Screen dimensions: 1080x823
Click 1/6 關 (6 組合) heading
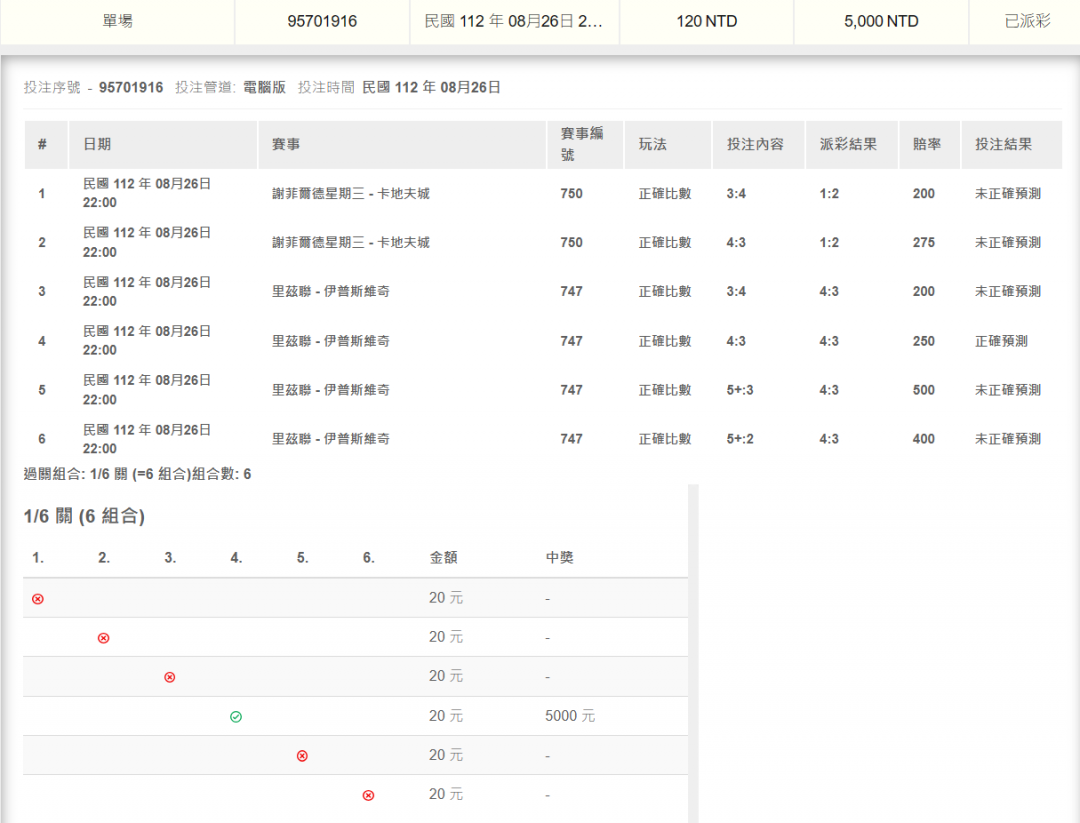84,516
